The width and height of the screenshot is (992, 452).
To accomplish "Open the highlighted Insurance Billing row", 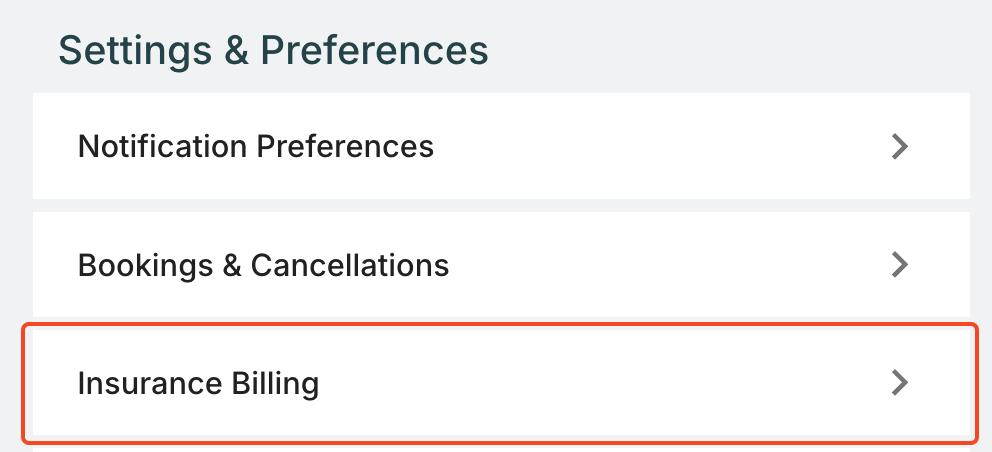I will 500,382.
